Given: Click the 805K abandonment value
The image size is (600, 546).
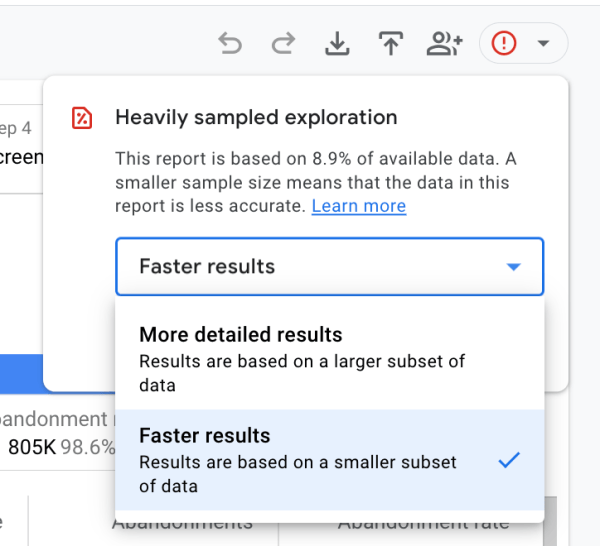Looking at the screenshot, I should pos(32,447).
